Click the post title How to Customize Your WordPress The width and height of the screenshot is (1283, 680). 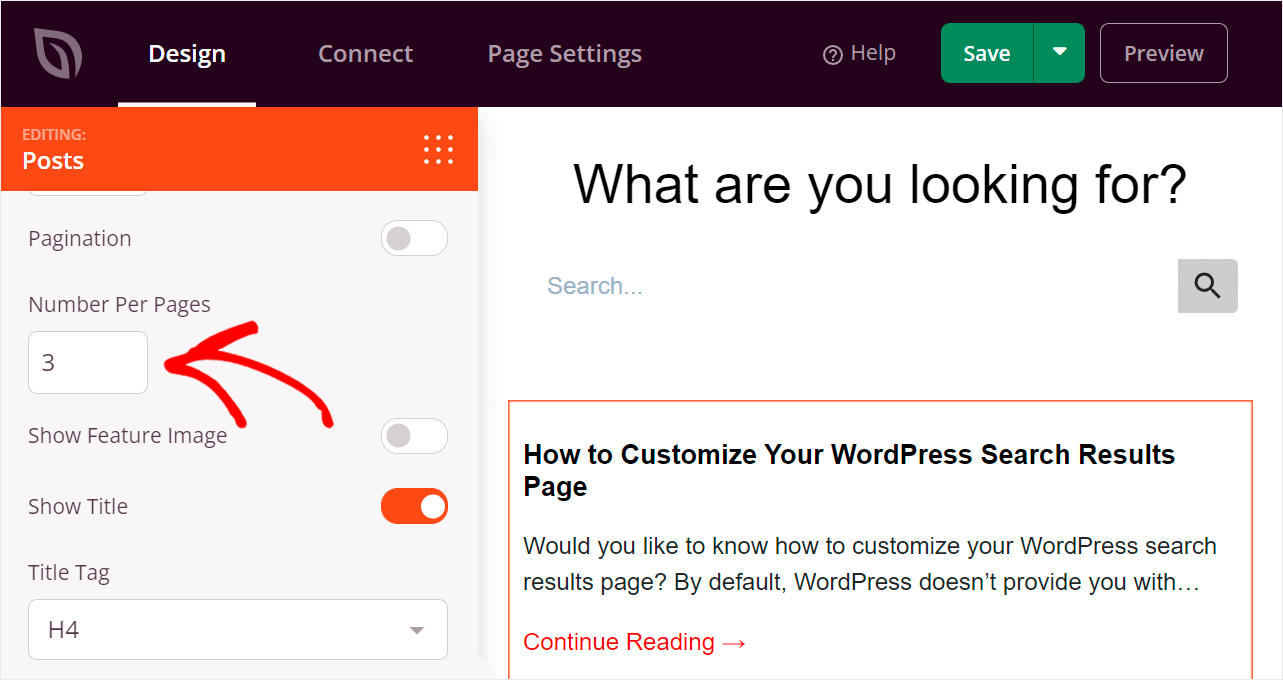[849, 470]
